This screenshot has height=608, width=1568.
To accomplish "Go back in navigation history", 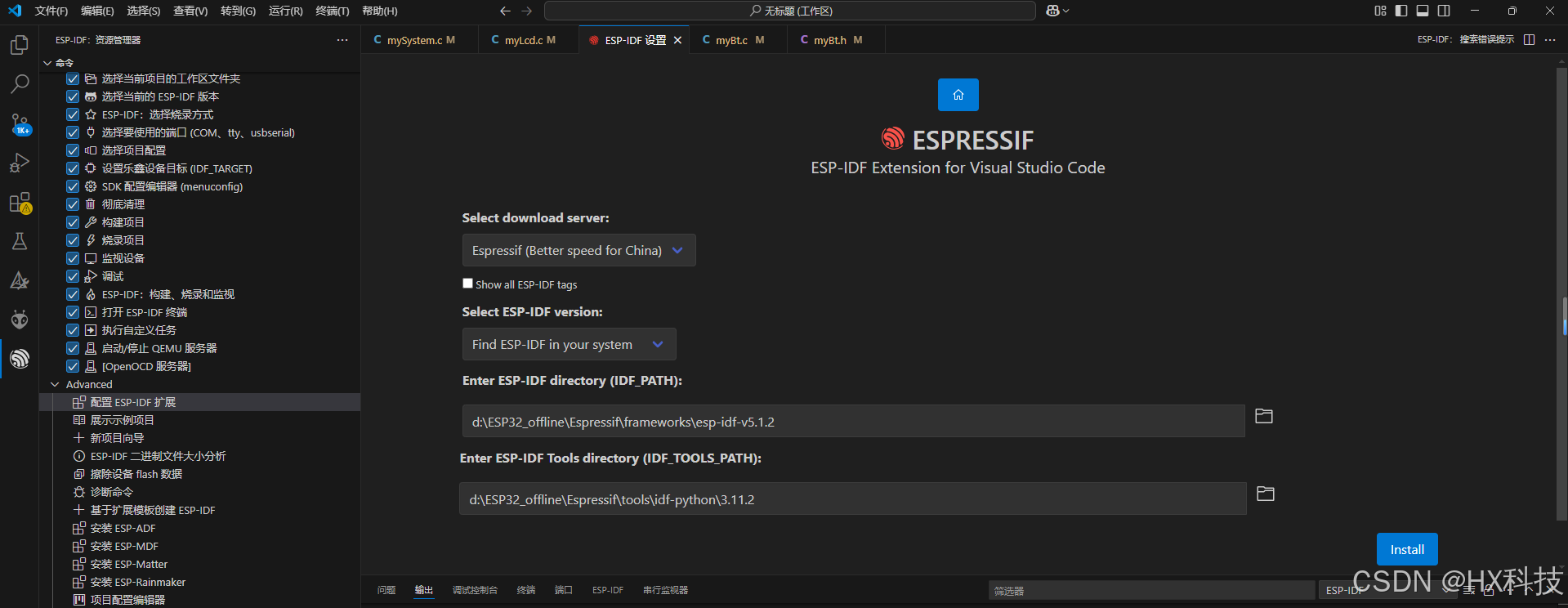I will (505, 11).
